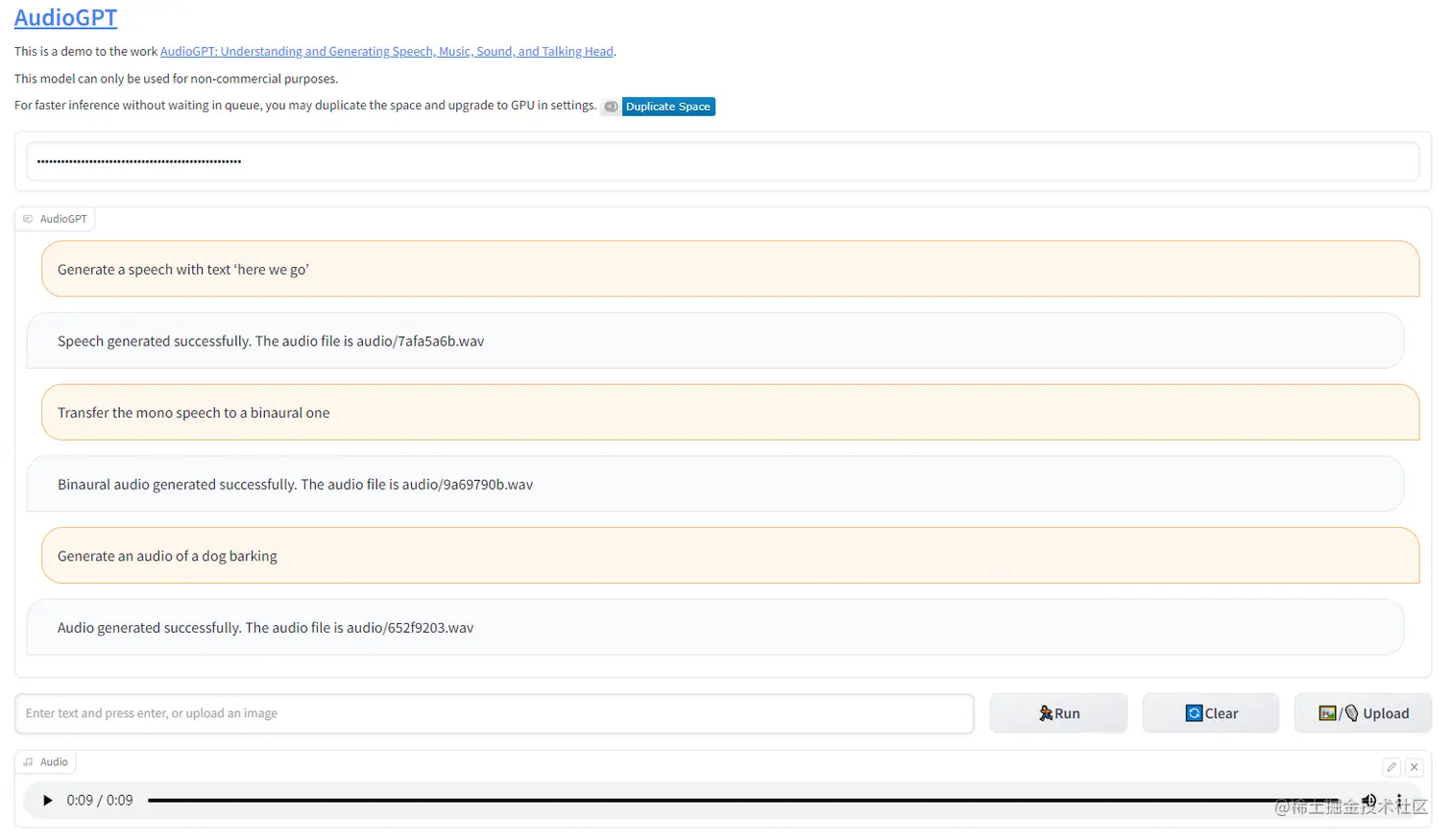Mute the audio with the speaker icon
1452x840 pixels.
(1369, 801)
